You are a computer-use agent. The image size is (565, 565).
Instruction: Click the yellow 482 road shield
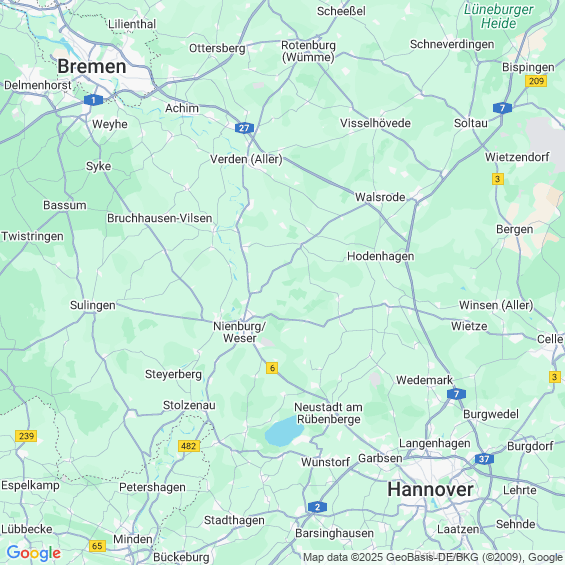tap(189, 446)
